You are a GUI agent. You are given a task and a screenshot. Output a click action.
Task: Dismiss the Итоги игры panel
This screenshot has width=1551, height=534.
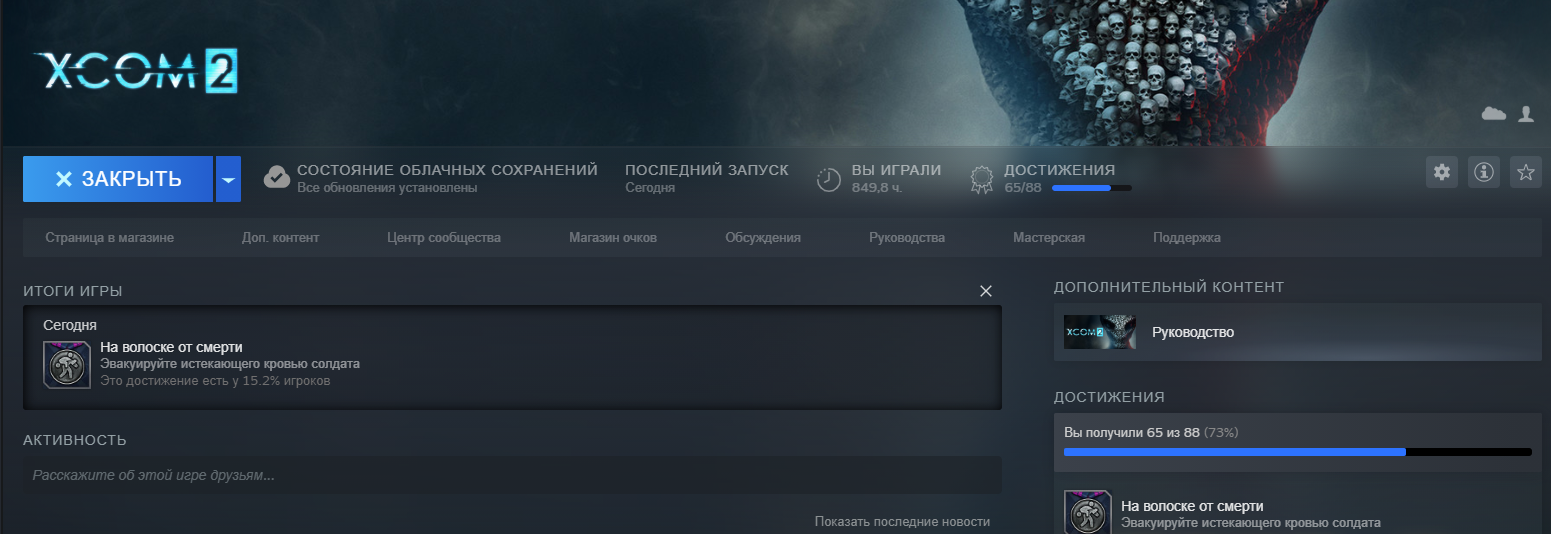(985, 291)
